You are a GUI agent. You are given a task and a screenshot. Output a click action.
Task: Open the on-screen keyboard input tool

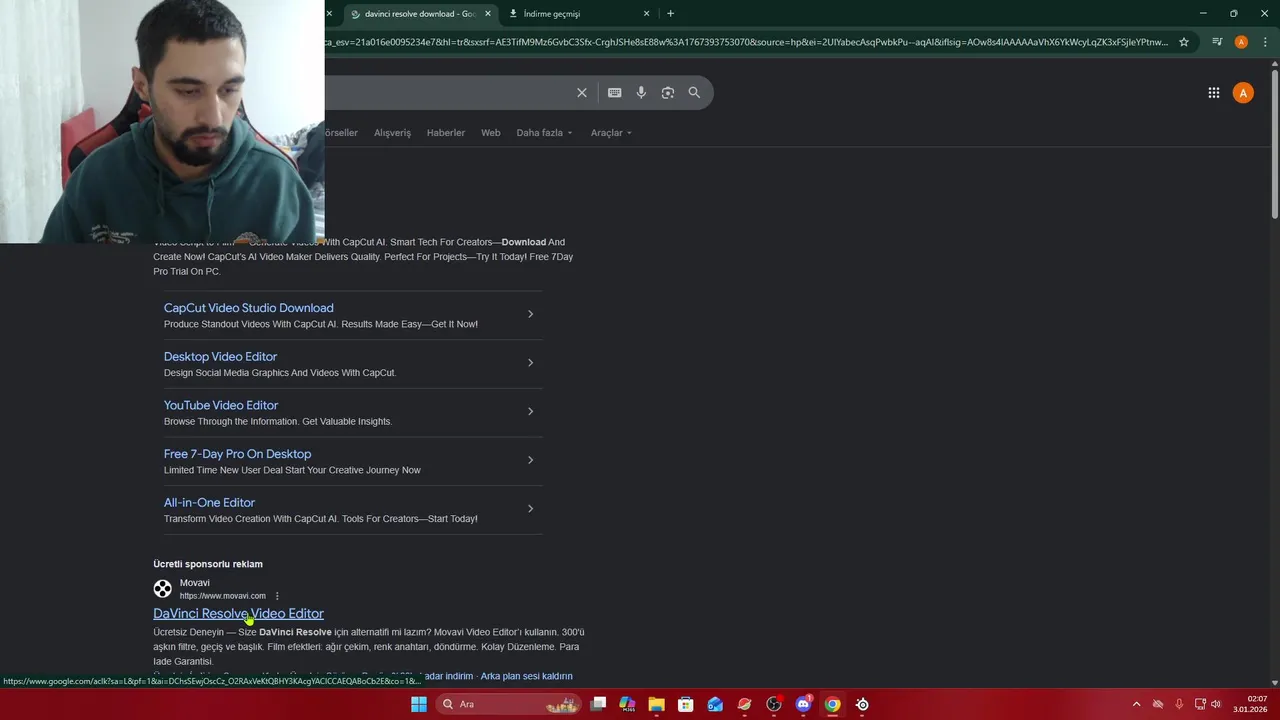point(614,93)
